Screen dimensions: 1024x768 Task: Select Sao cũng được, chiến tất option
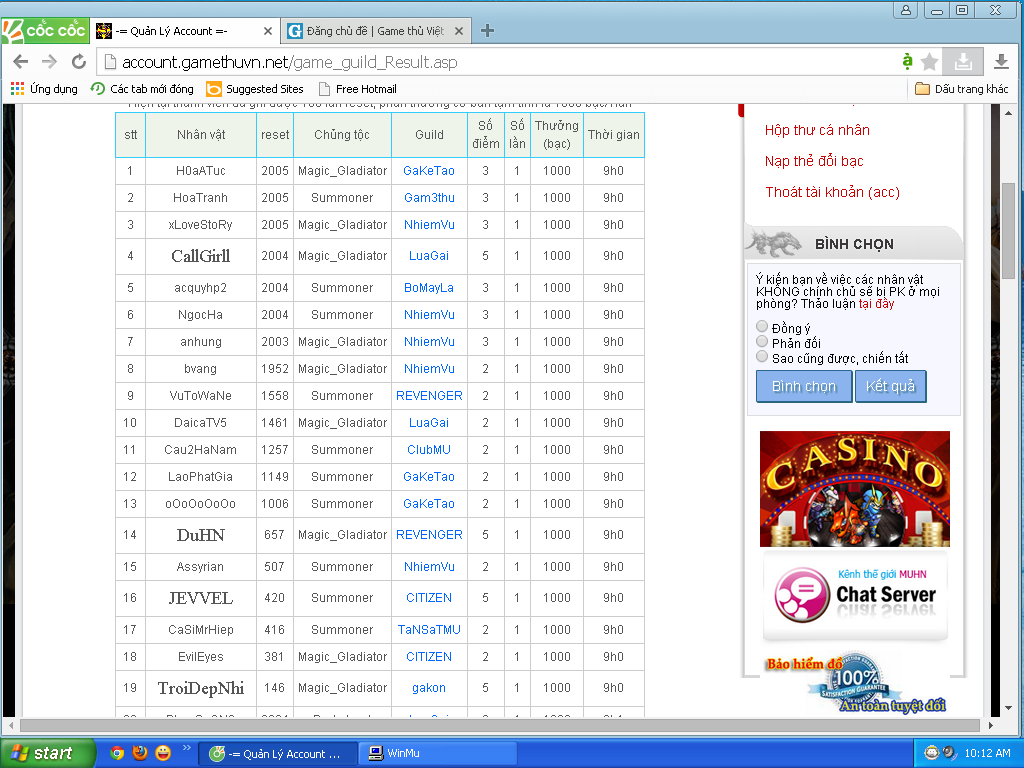[x=761, y=356]
